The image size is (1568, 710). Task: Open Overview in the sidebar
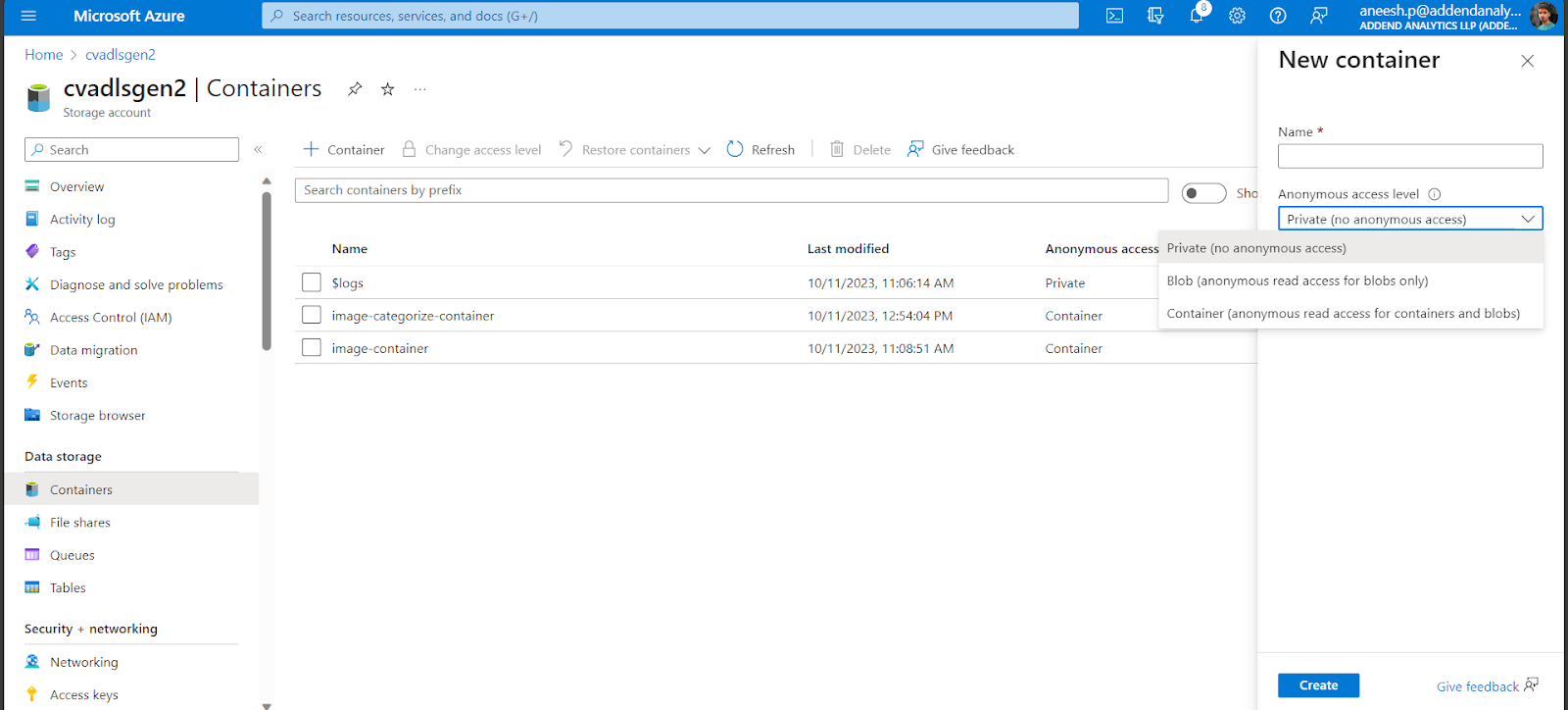[76, 187]
